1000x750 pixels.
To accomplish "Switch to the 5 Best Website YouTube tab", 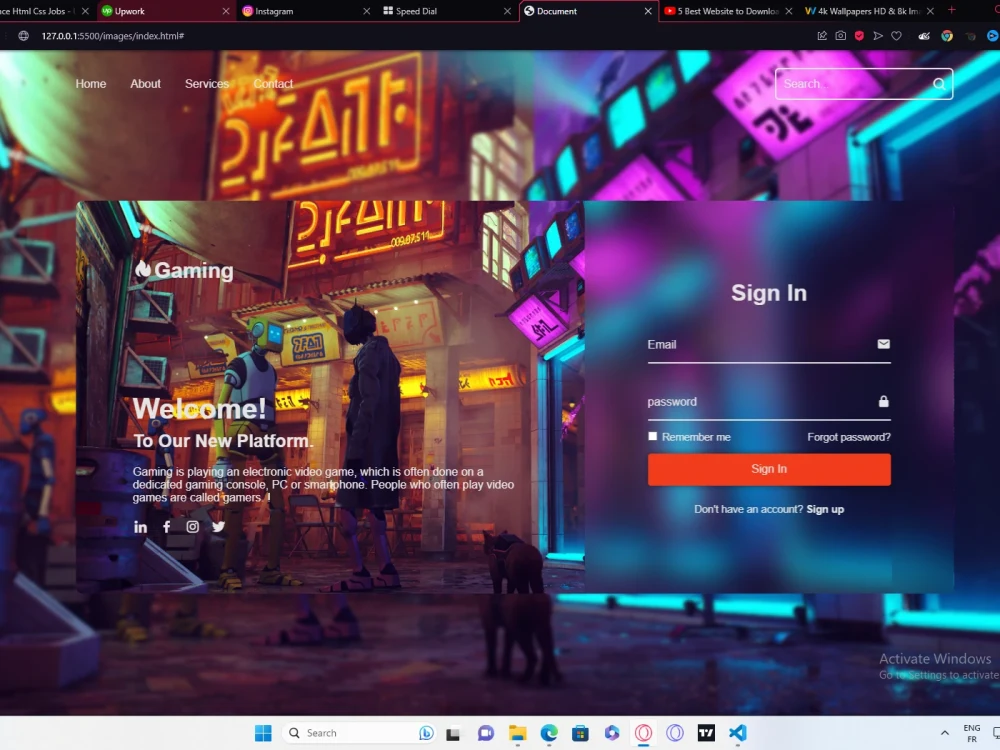I will (x=727, y=11).
